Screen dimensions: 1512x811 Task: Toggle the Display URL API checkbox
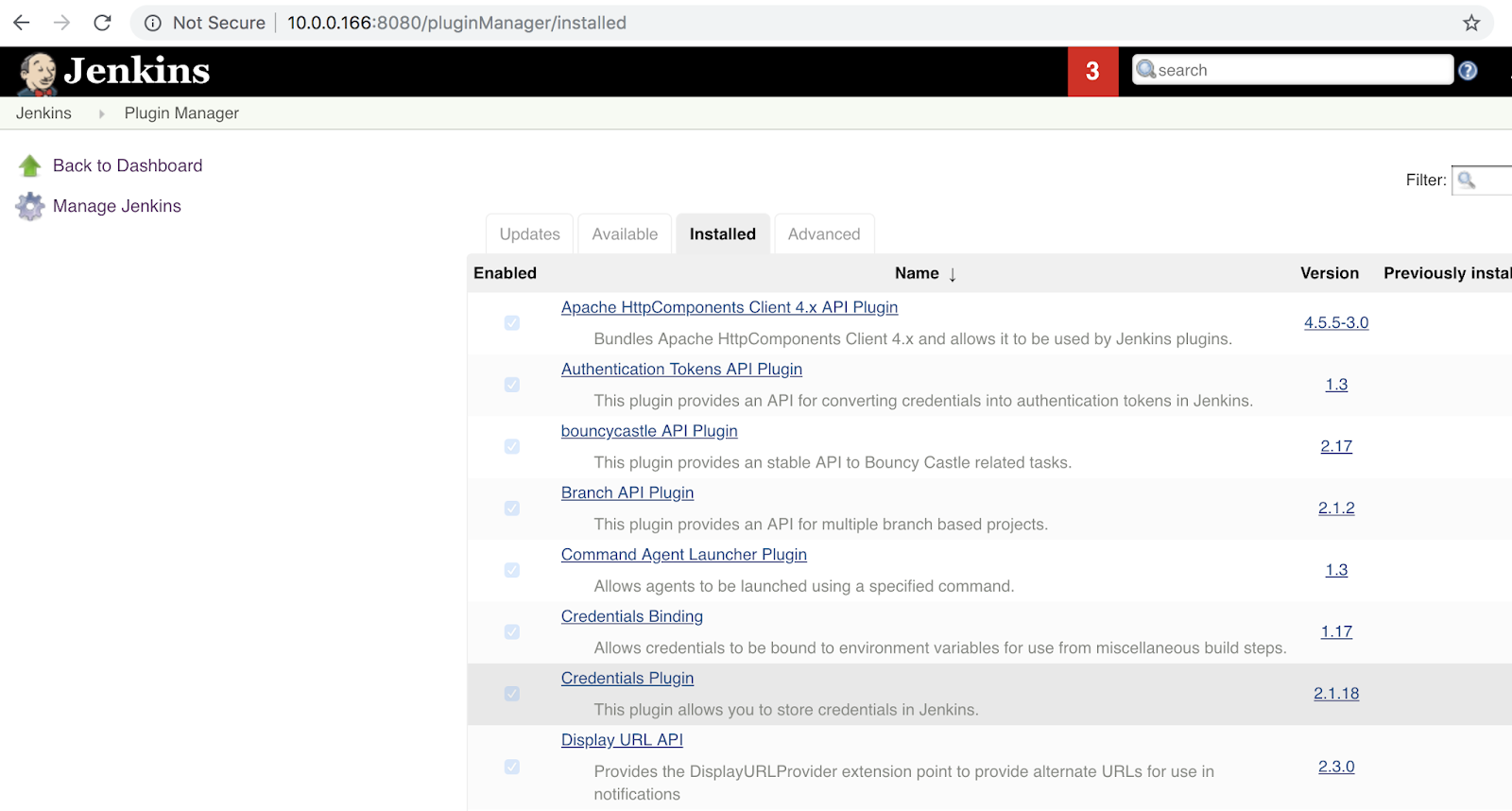pyautogui.click(x=512, y=767)
